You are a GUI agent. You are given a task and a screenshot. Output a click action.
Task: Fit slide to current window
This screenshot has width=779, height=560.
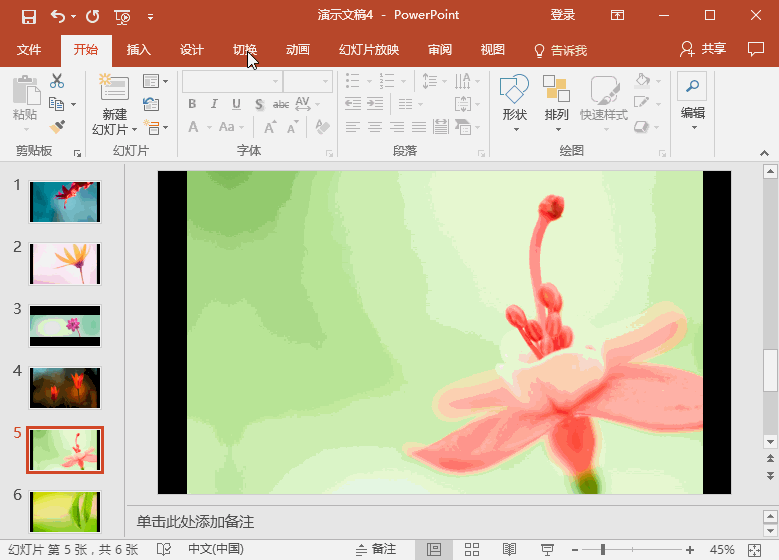tap(754, 550)
